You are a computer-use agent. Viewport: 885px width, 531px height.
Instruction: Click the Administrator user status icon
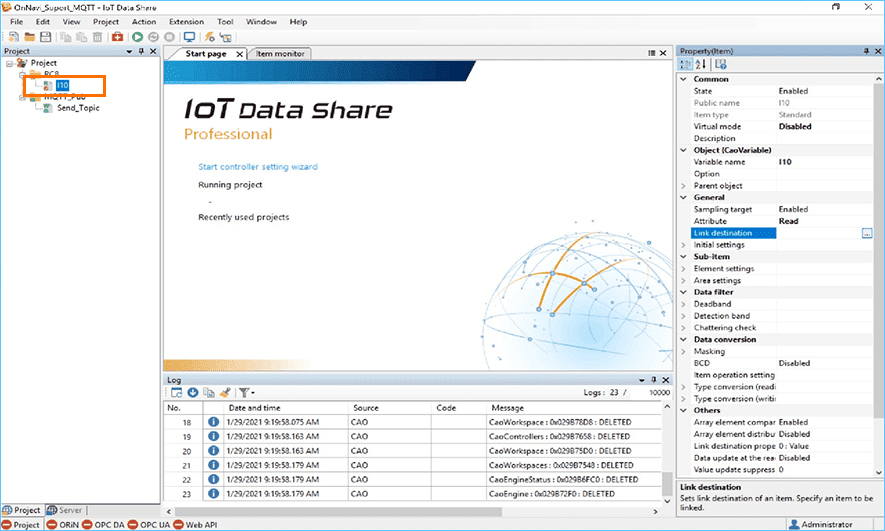(x=794, y=524)
